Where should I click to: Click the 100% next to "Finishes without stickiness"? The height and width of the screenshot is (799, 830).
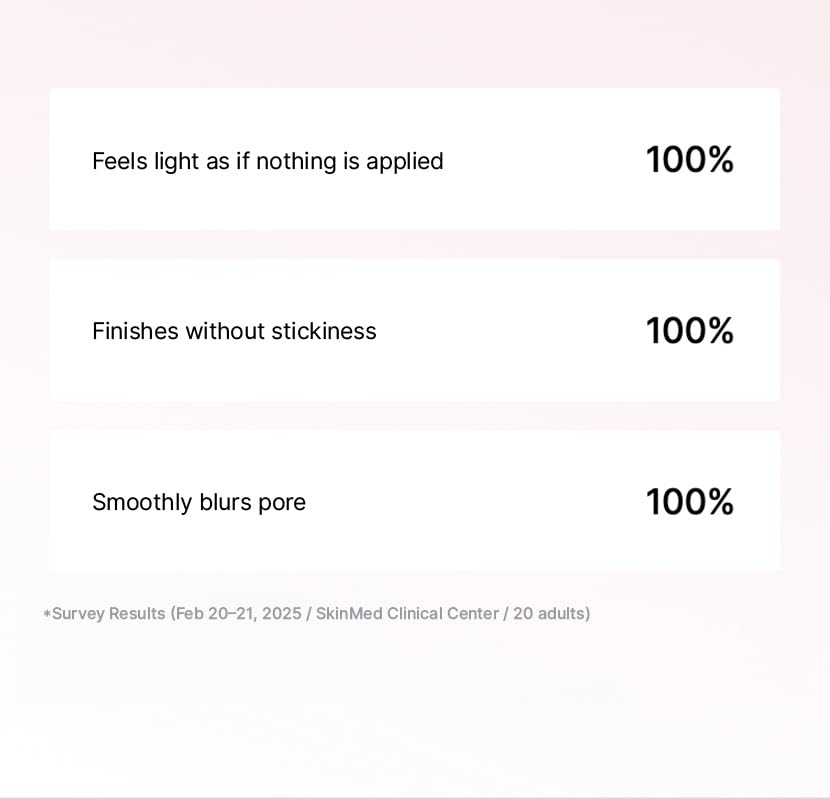tap(690, 331)
